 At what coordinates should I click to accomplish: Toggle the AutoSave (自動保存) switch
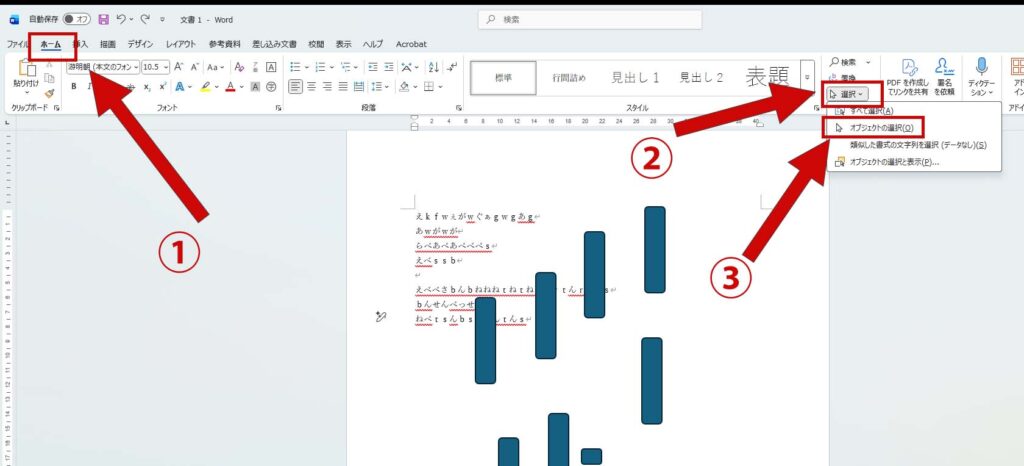click(x=75, y=19)
